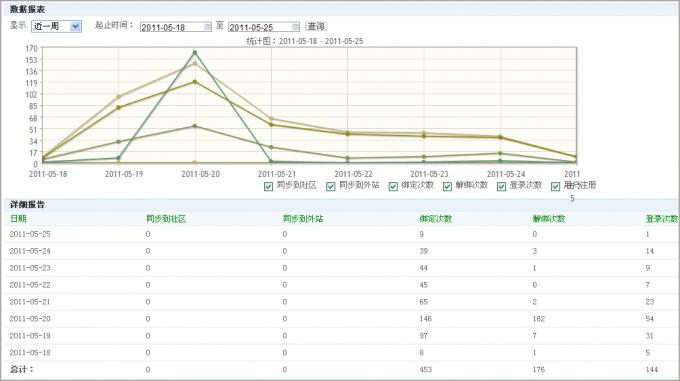The height and width of the screenshot is (381, 680).
Task: Click the 绑定次数 data point on 2011-05-19
Action: pyautogui.click(x=118, y=97)
